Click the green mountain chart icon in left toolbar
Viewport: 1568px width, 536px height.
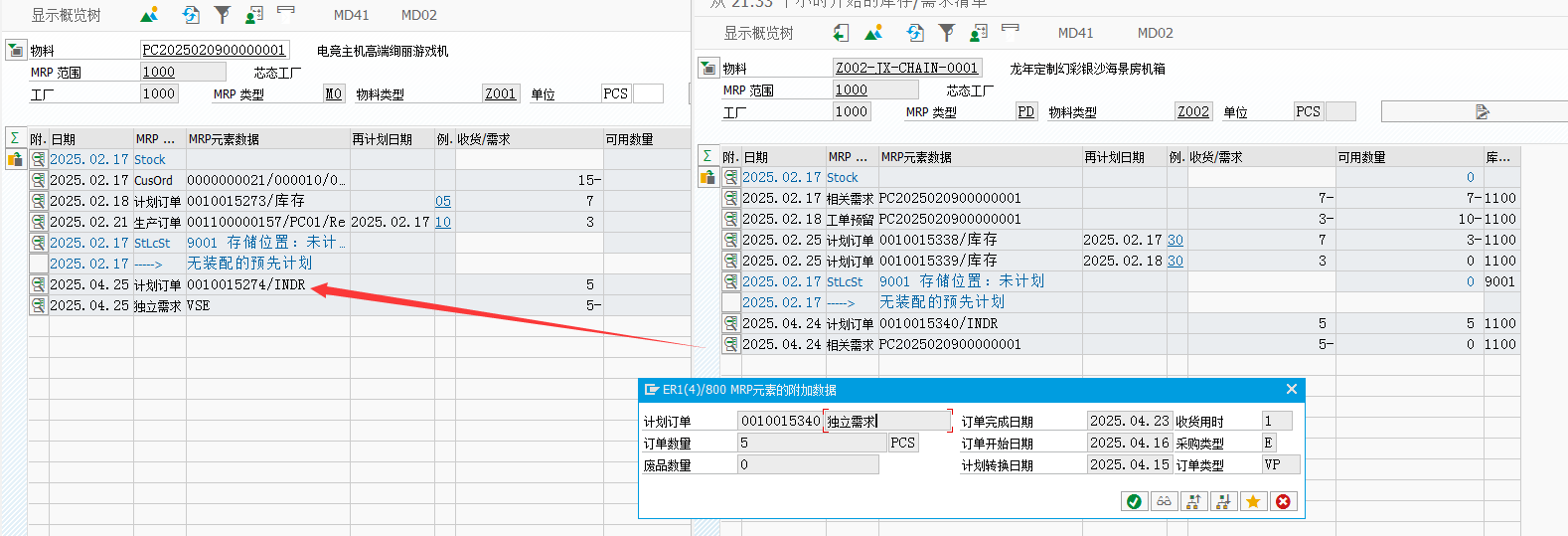(x=149, y=15)
